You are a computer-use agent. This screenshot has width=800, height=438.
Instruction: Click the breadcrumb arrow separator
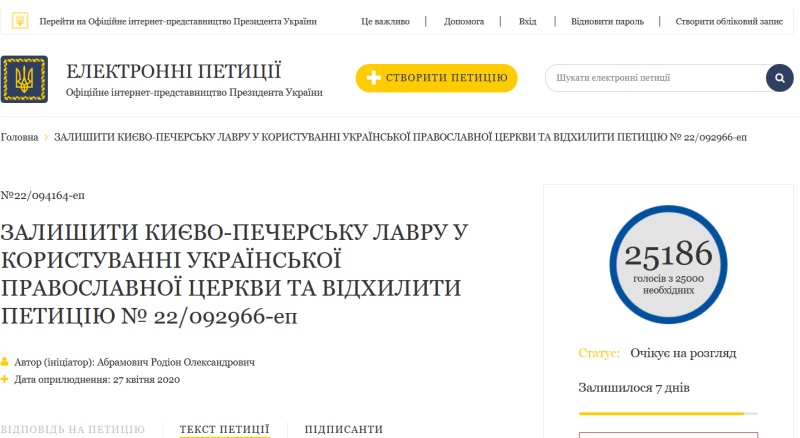(46, 136)
